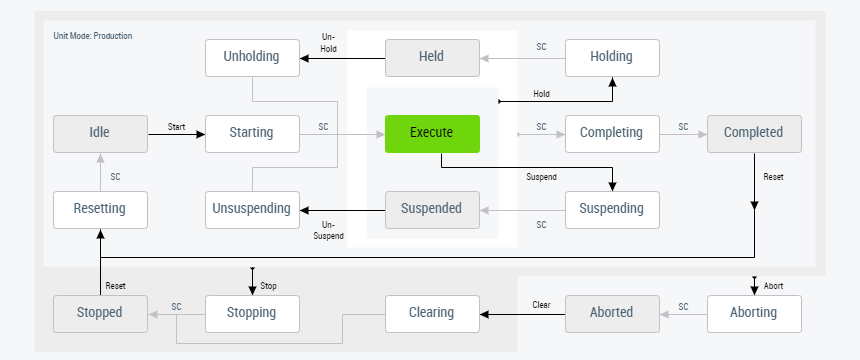860x360 pixels.
Task: Select the Unholding state box
Action: pyautogui.click(x=252, y=58)
